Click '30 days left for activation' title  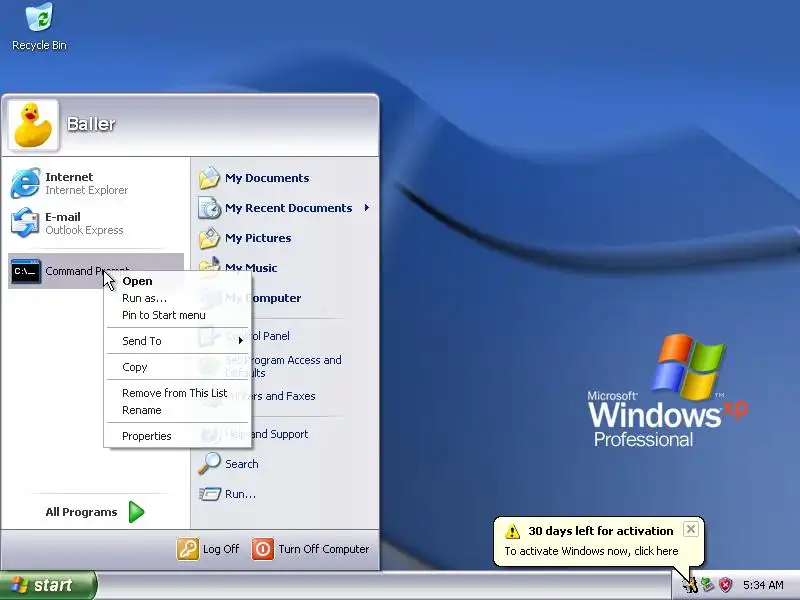tap(601, 531)
